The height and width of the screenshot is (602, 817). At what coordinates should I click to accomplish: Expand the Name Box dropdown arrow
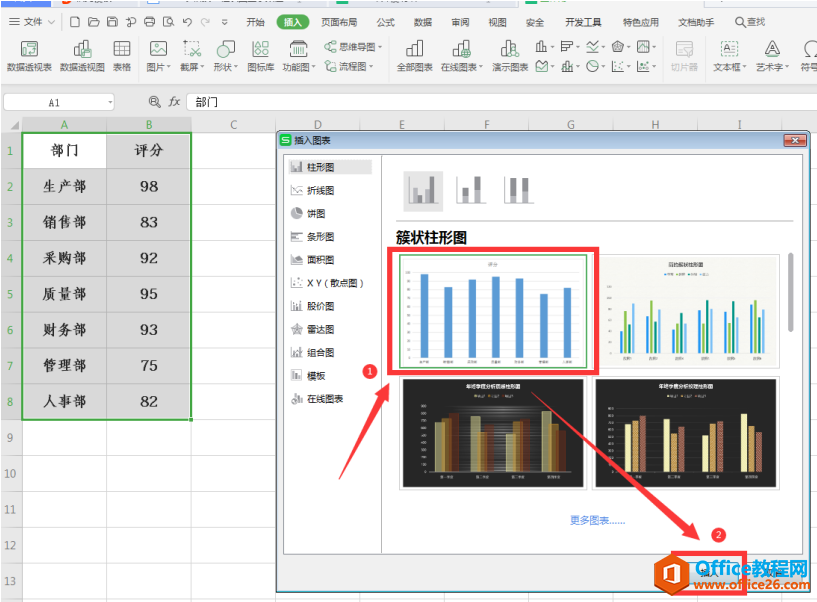(x=110, y=102)
